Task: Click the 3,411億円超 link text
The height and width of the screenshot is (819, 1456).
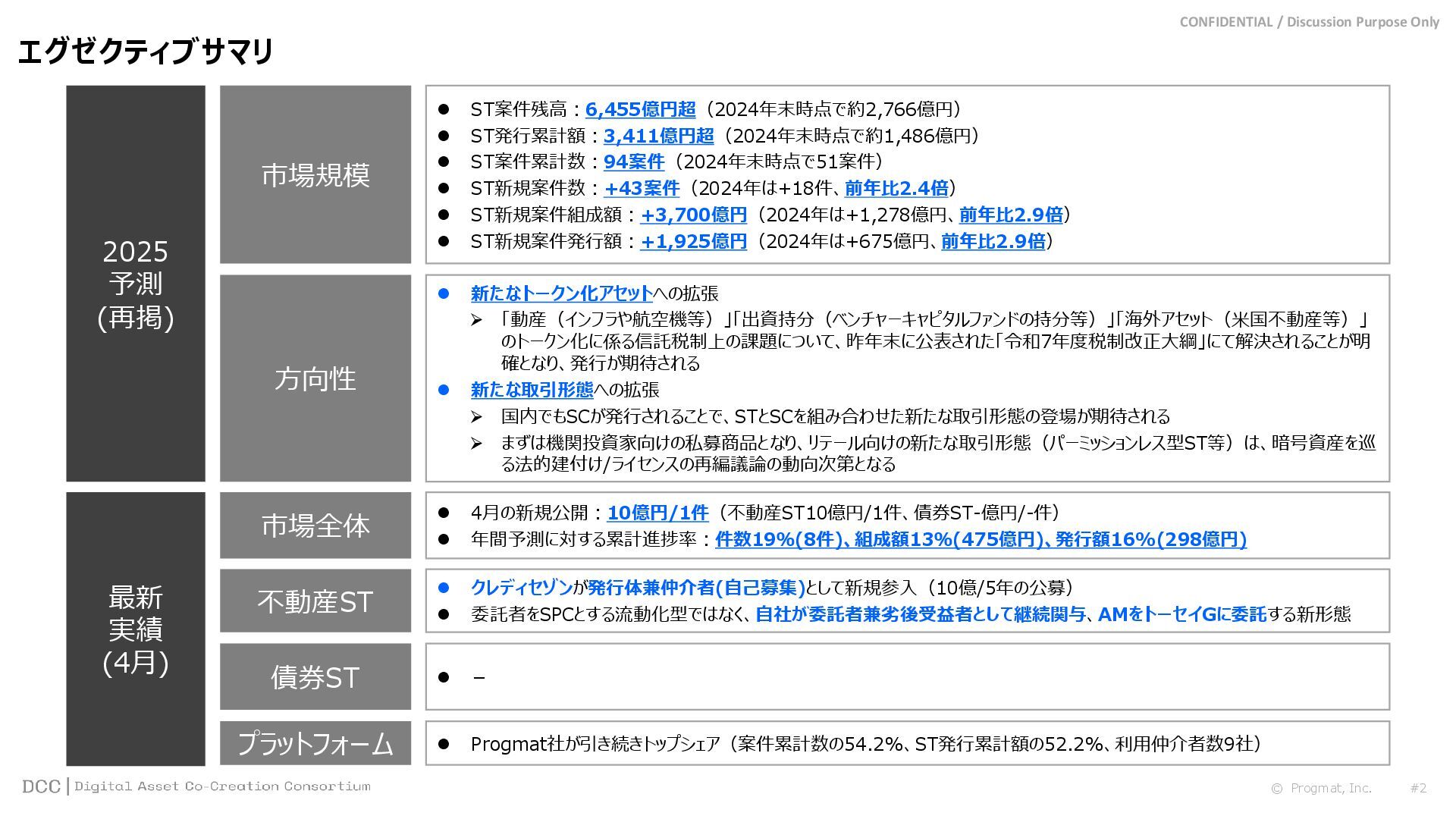Action: pyautogui.click(x=658, y=136)
